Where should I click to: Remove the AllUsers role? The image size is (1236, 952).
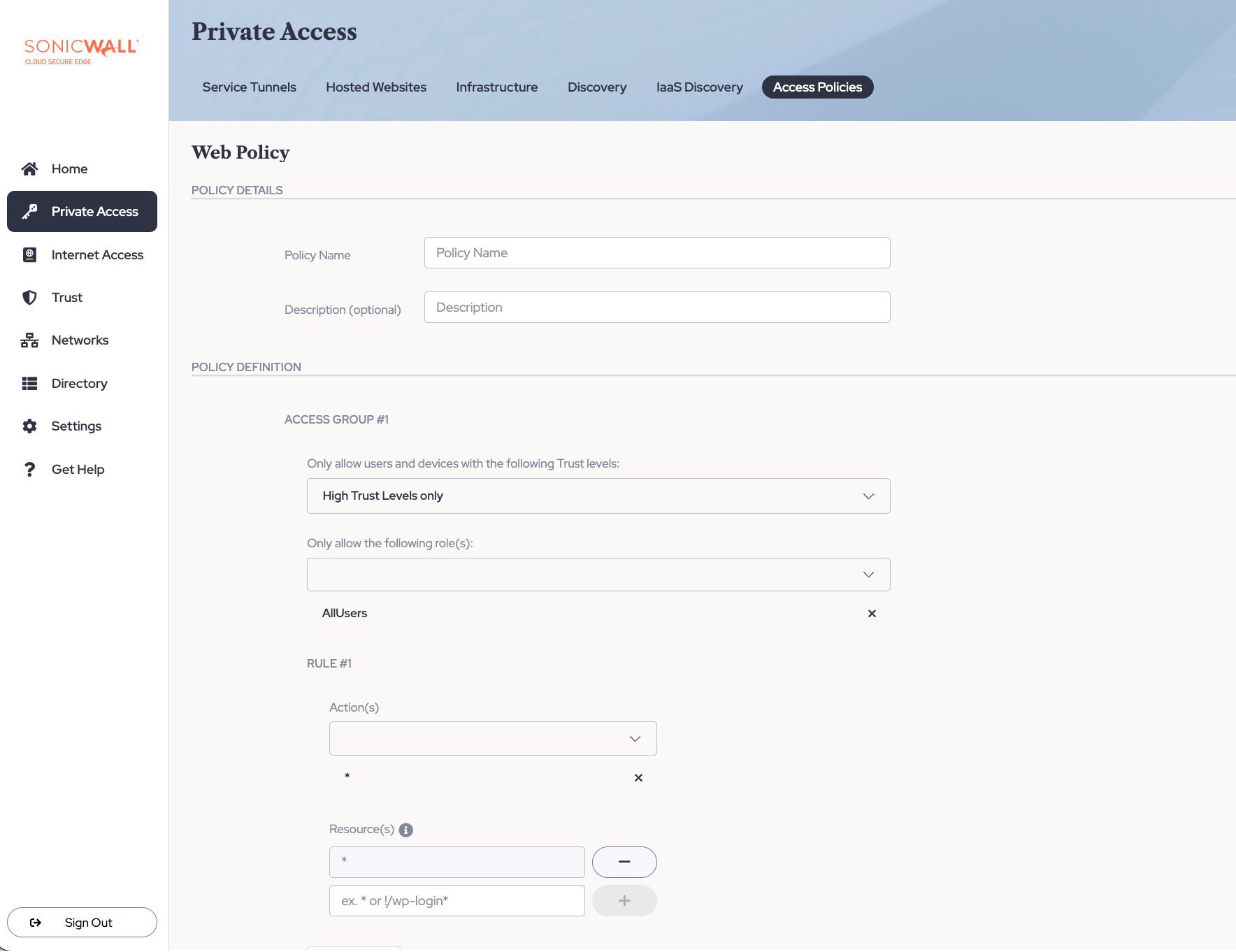pos(872,613)
